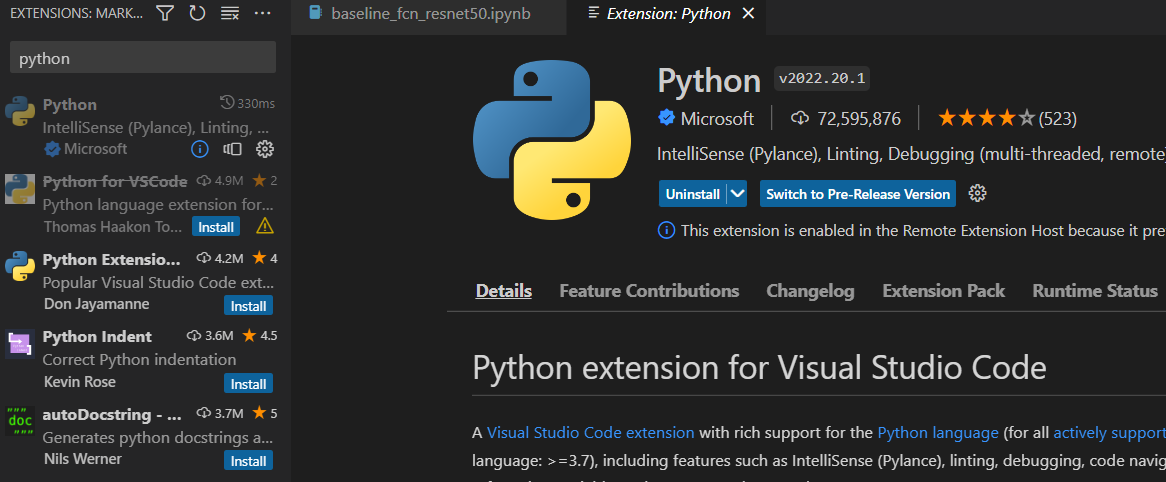Click manage gear beside Switch to Pre-Release

(978, 193)
